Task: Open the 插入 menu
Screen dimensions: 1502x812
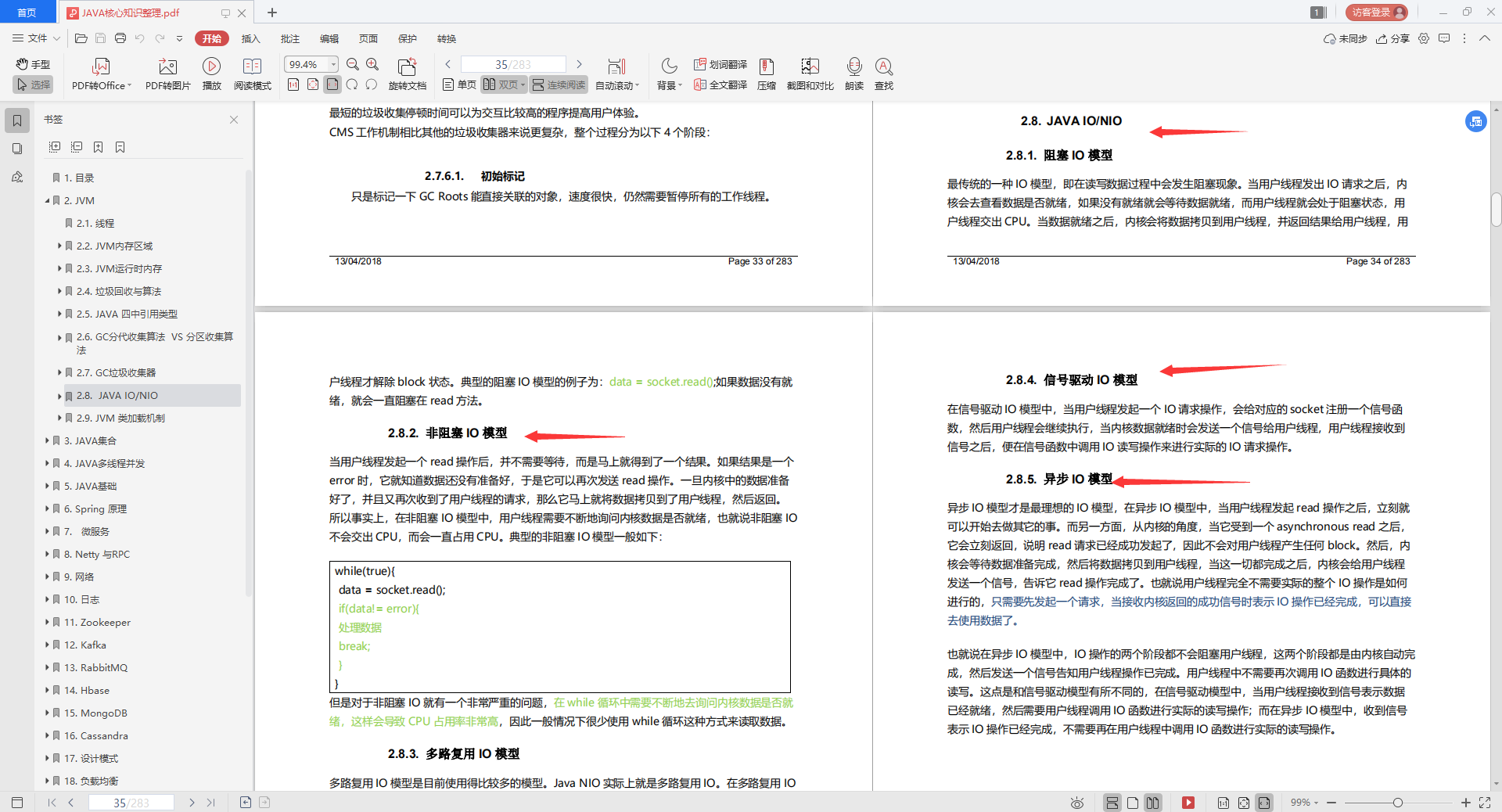Action: coord(250,38)
